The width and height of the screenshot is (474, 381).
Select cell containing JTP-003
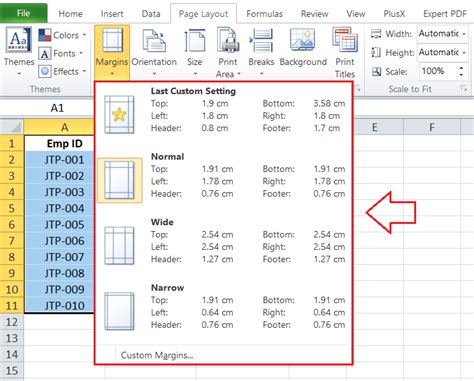click(x=59, y=192)
